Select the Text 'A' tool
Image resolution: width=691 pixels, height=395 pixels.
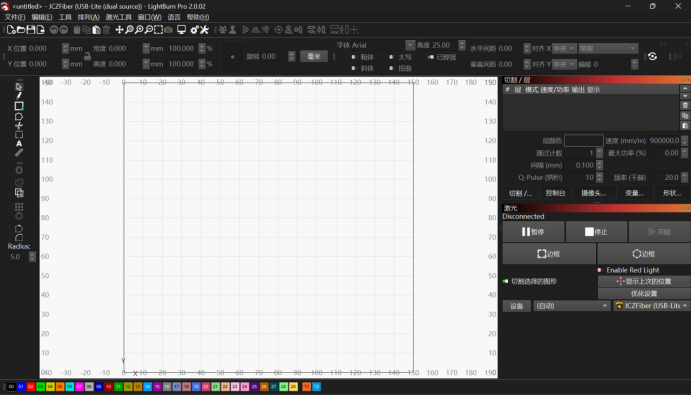click(19, 144)
